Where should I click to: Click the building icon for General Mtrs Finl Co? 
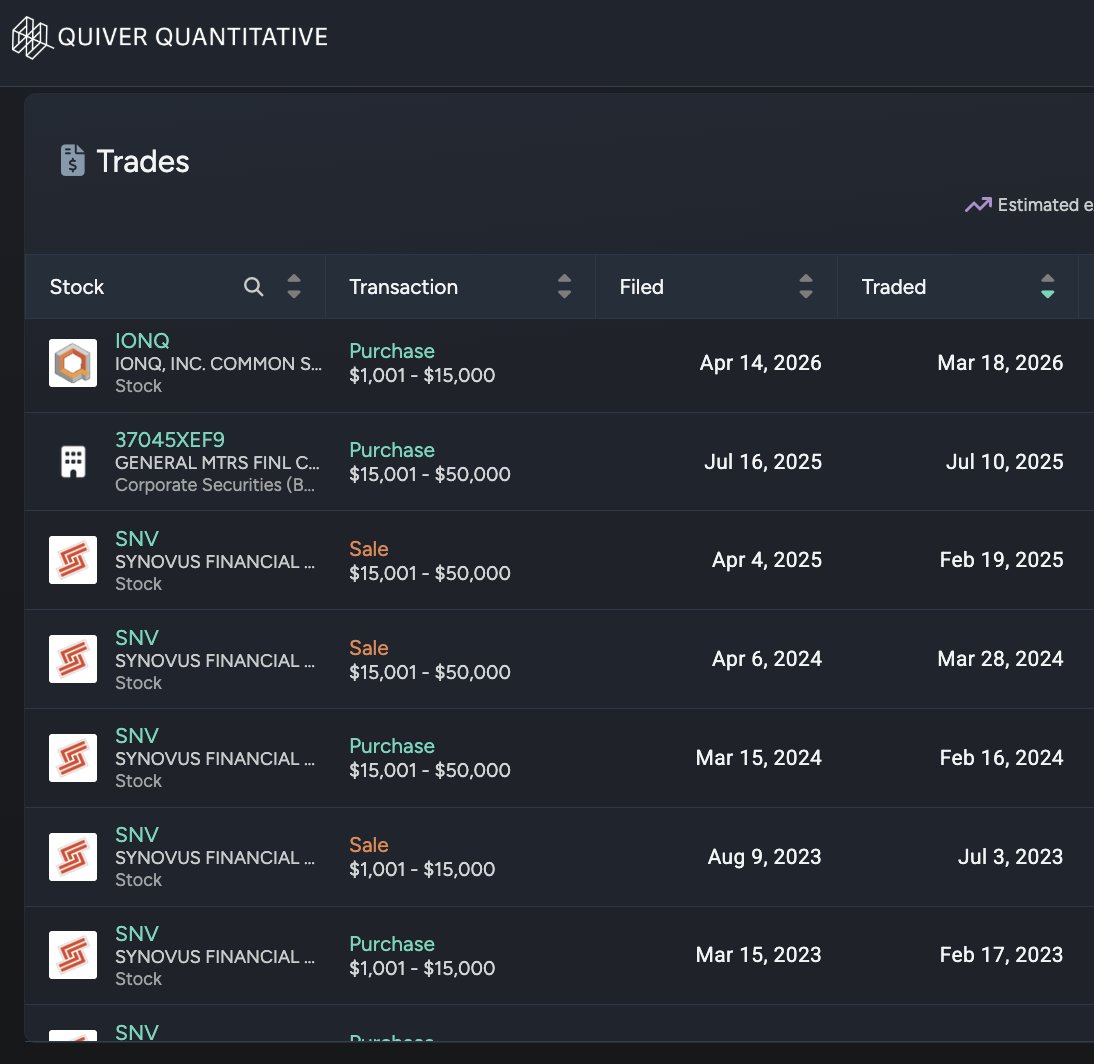pos(72,461)
